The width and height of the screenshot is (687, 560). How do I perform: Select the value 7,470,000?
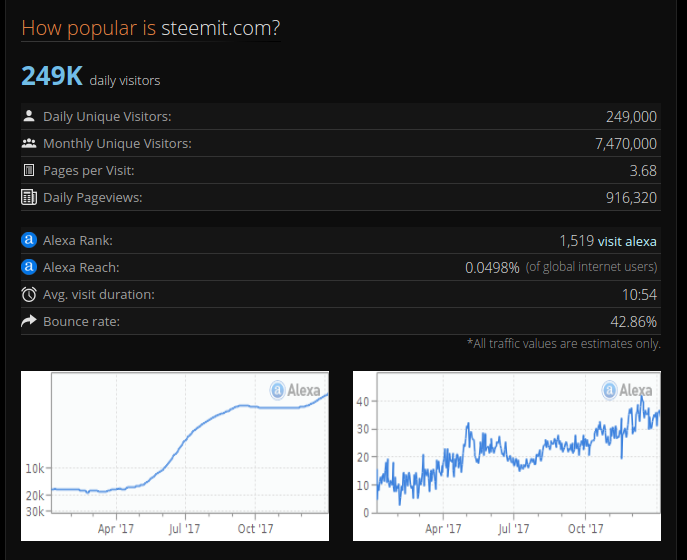[626, 144]
